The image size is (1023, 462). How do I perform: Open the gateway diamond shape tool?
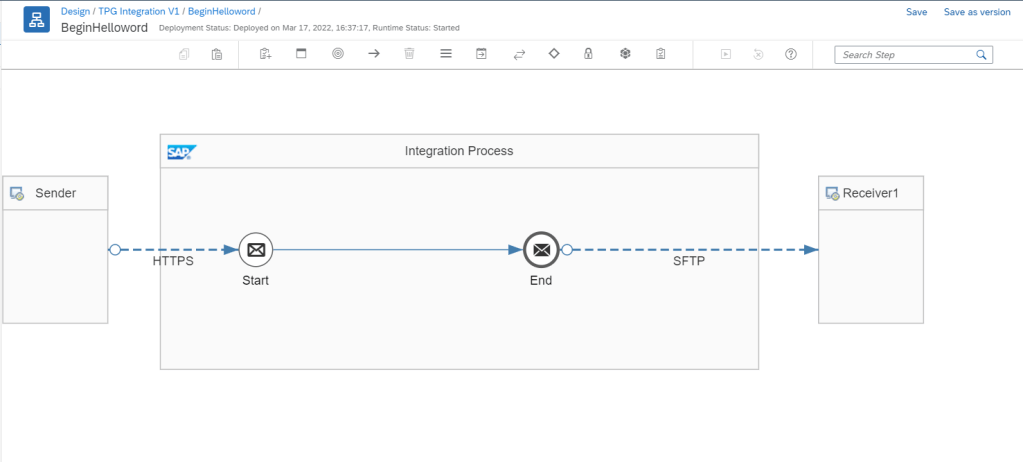[554, 54]
